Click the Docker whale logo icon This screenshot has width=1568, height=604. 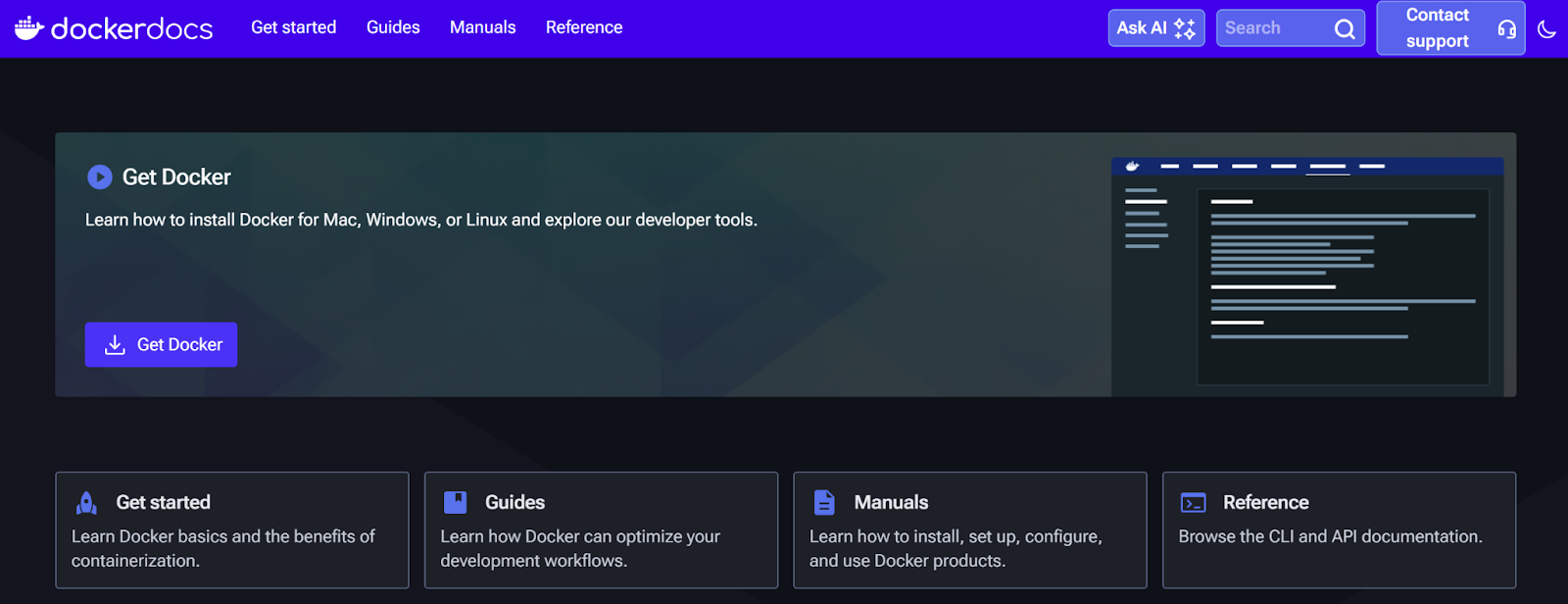coord(28,27)
